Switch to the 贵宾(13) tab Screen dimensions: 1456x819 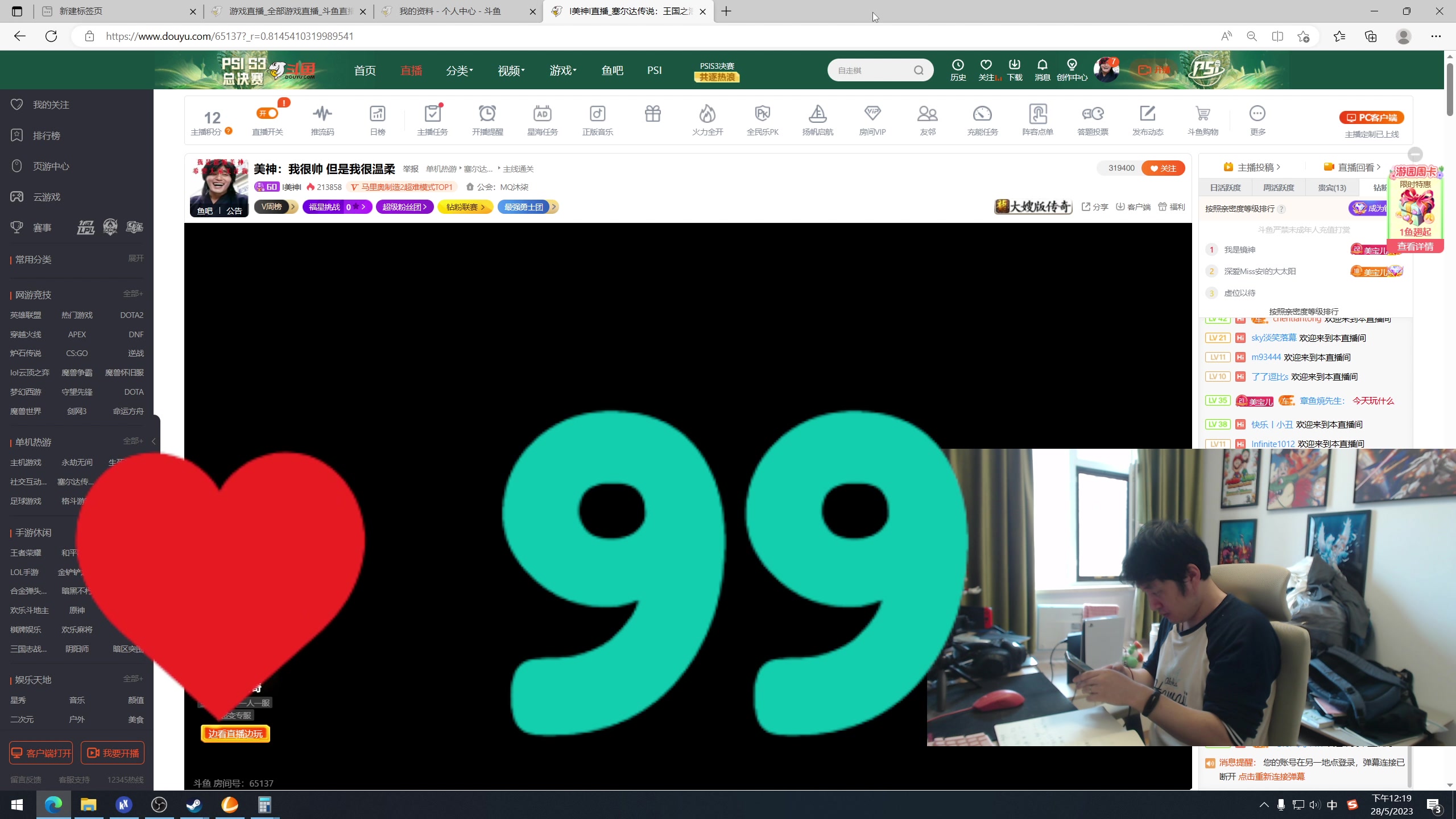tap(1332, 188)
